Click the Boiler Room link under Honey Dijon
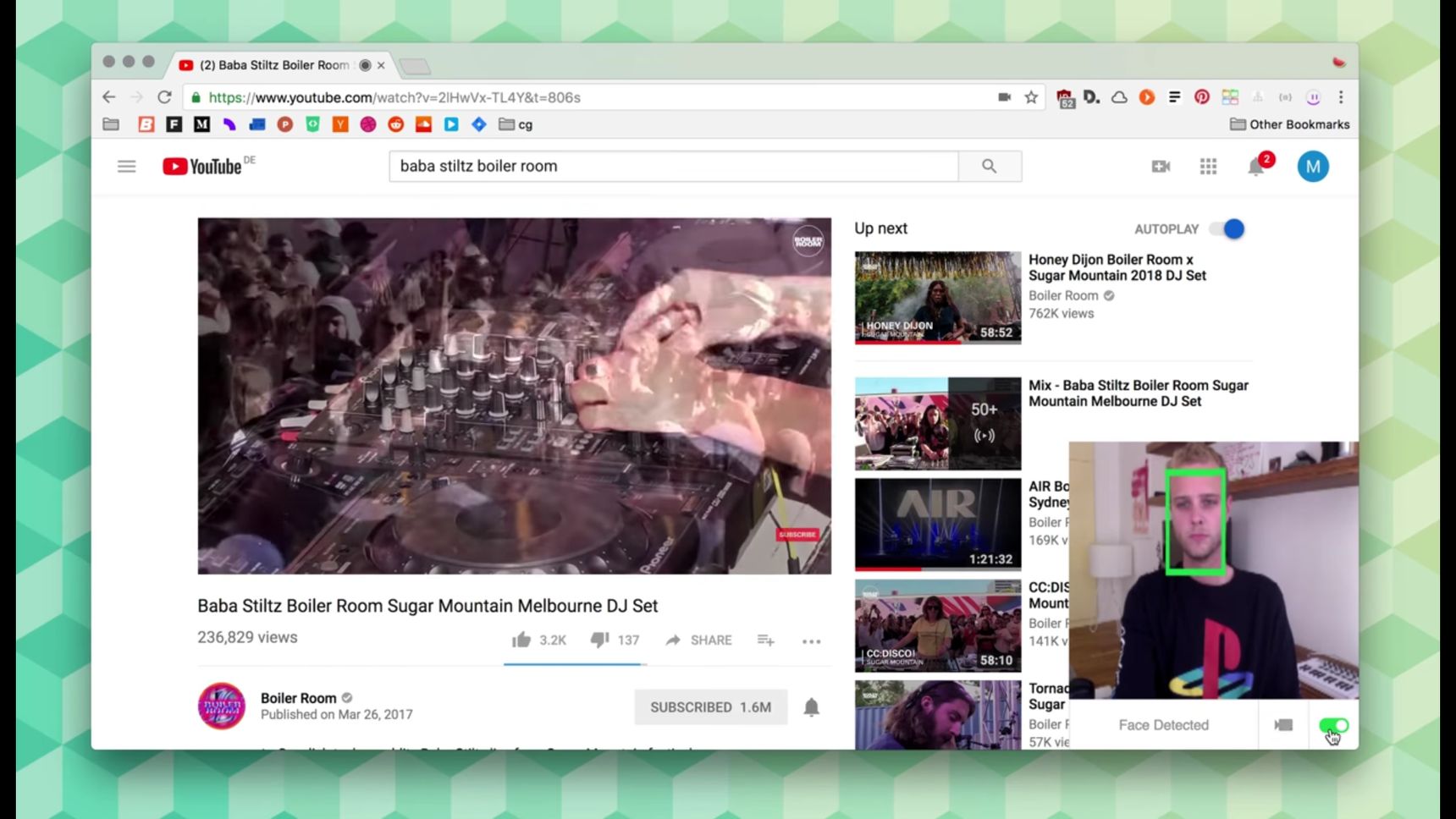This screenshot has width=1456, height=819. point(1063,295)
